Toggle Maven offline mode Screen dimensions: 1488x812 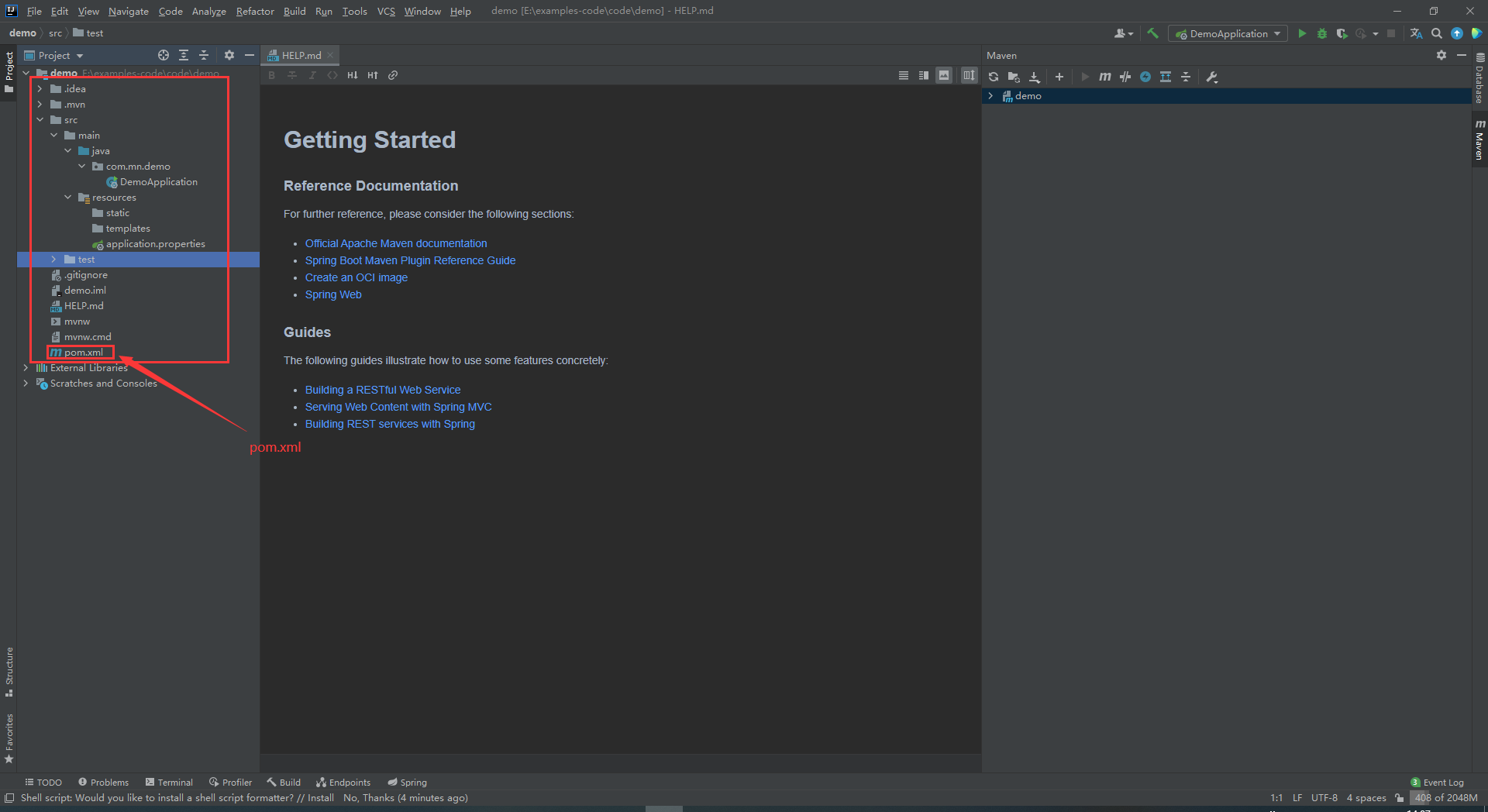pyautogui.click(x=1125, y=77)
